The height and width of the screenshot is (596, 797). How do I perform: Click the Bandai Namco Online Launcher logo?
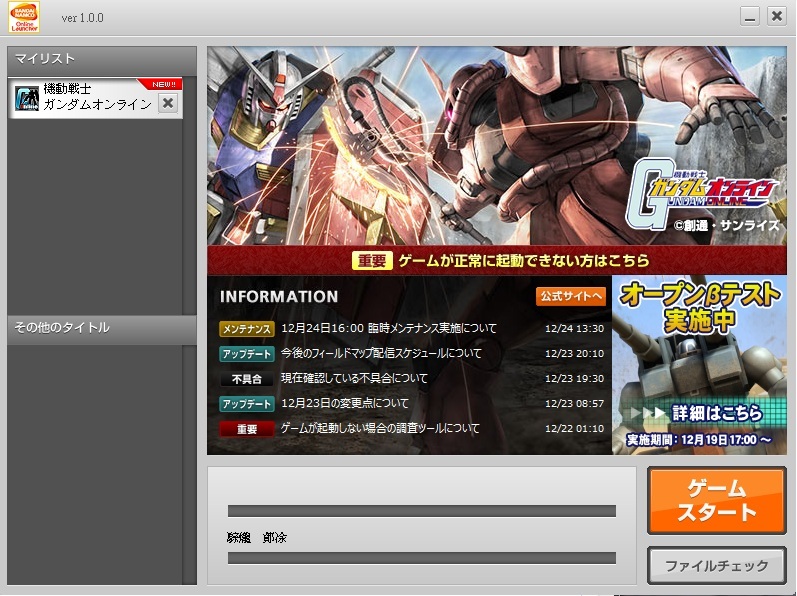coord(24,17)
